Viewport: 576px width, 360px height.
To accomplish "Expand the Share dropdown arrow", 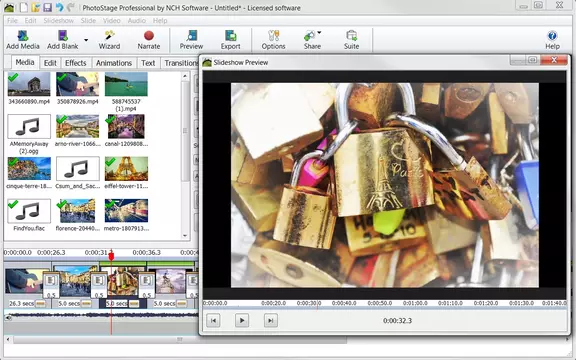I will click(319, 33).
